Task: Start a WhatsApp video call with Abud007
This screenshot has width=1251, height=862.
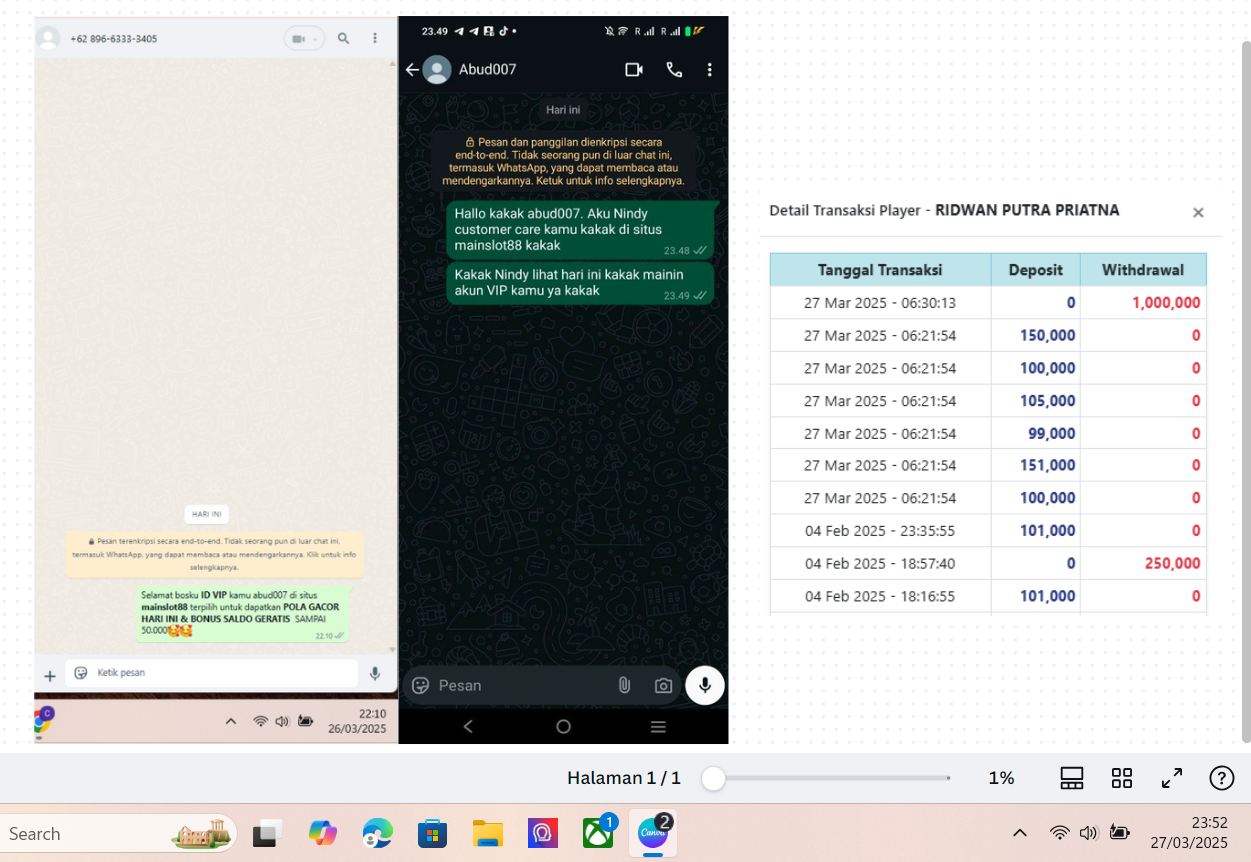Action: (x=634, y=70)
